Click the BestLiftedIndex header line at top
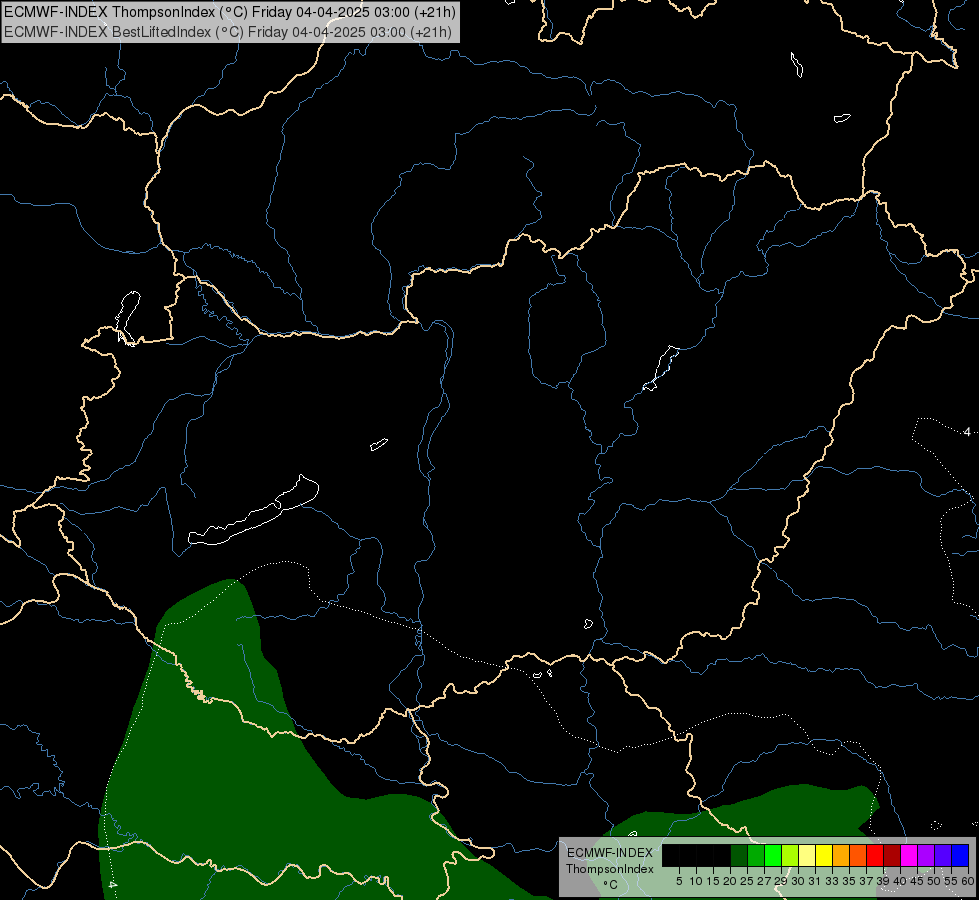979x900 pixels. [x=228, y=32]
